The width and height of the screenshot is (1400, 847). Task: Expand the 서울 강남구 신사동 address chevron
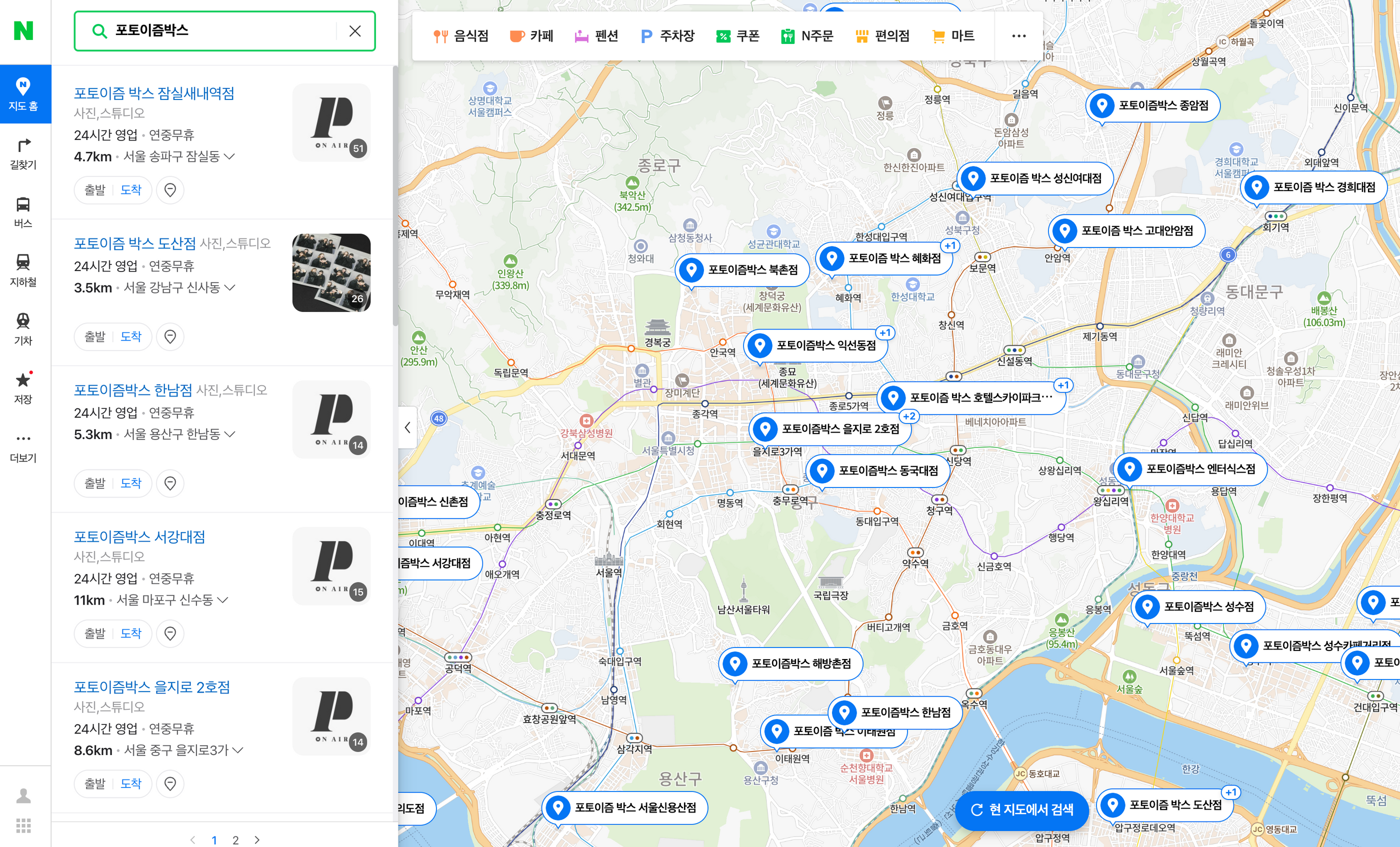[x=230, y=287]
